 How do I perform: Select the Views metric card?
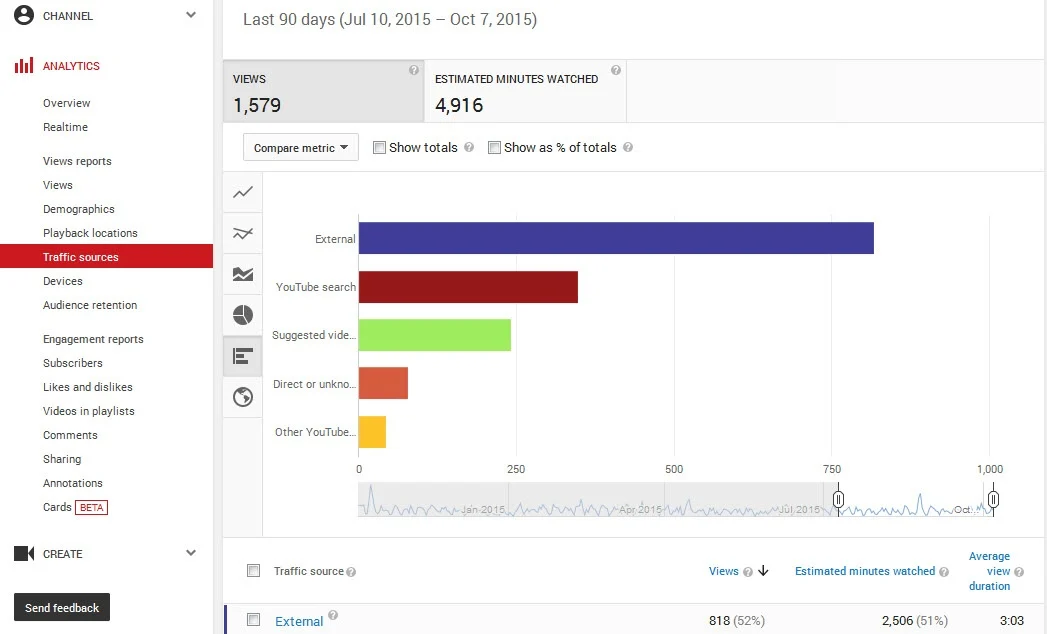click(324, 92)
